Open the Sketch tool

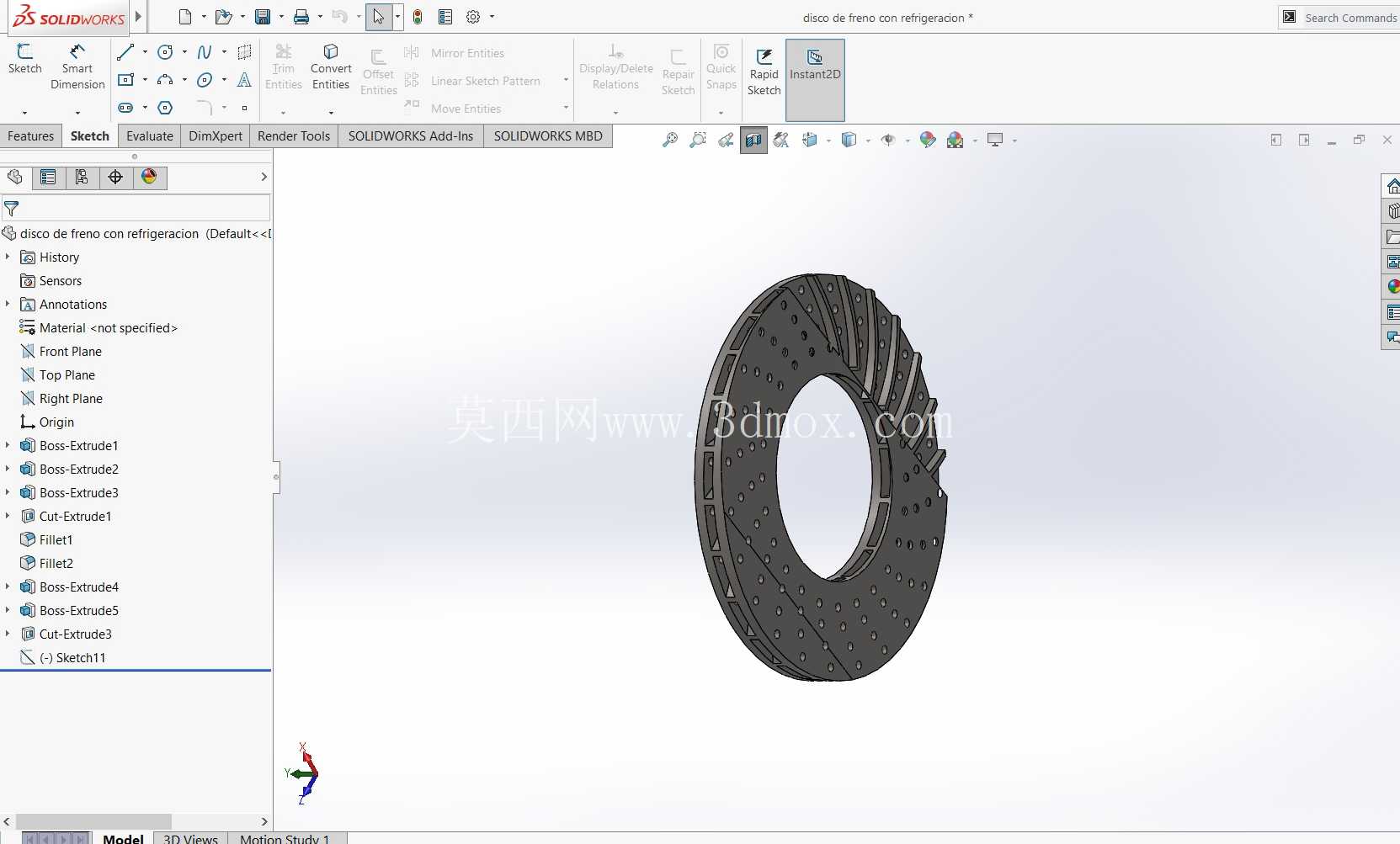click(x=25, y=60)
